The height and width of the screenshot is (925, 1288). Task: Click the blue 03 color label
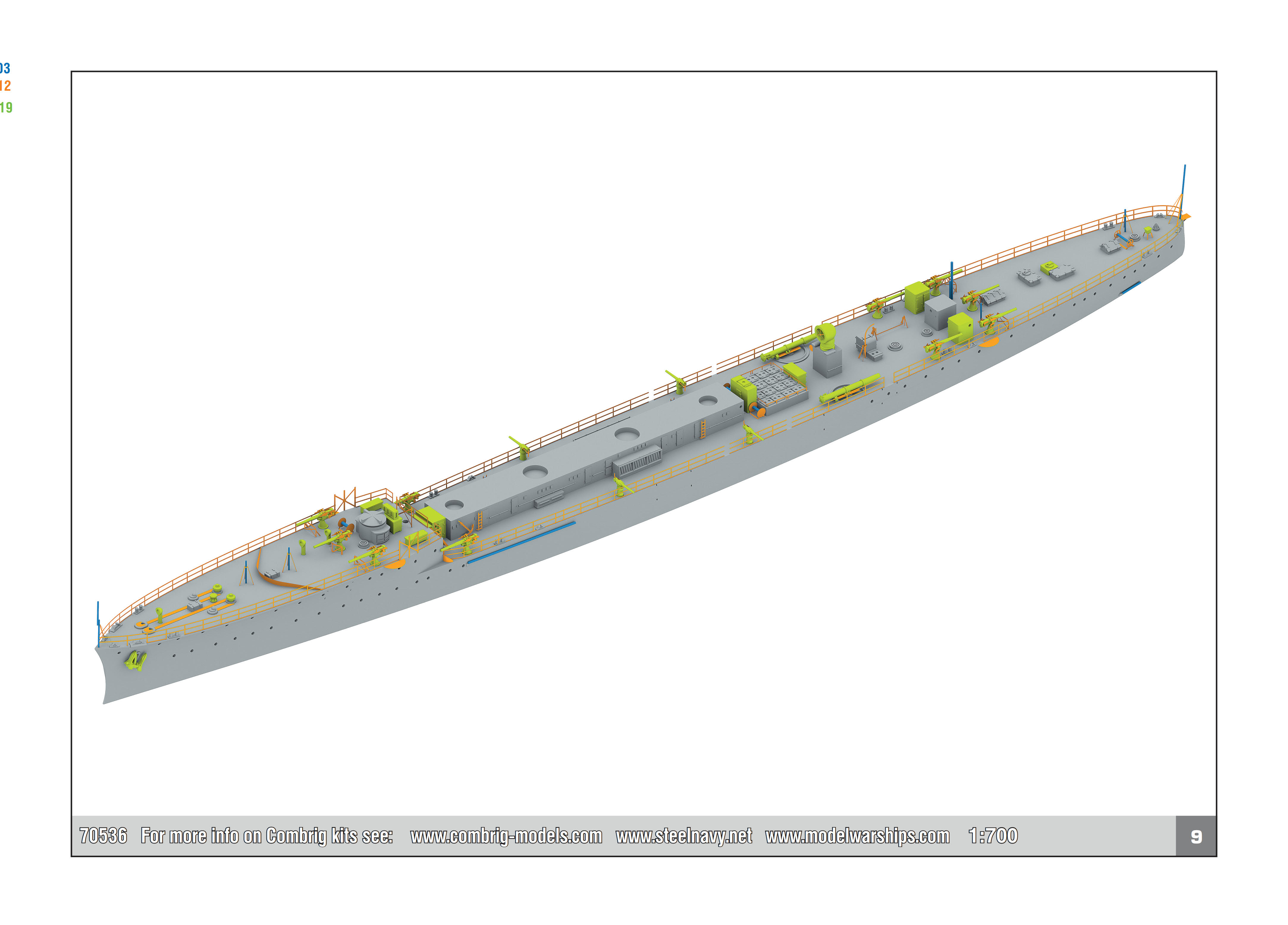[4, 69]
